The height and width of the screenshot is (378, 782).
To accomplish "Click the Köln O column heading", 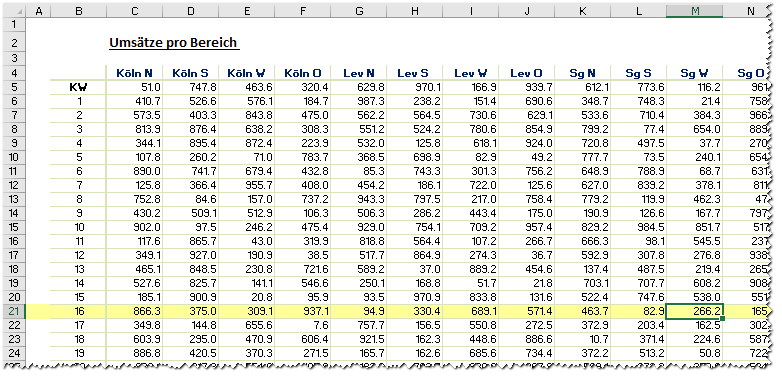I will (302, 73).
